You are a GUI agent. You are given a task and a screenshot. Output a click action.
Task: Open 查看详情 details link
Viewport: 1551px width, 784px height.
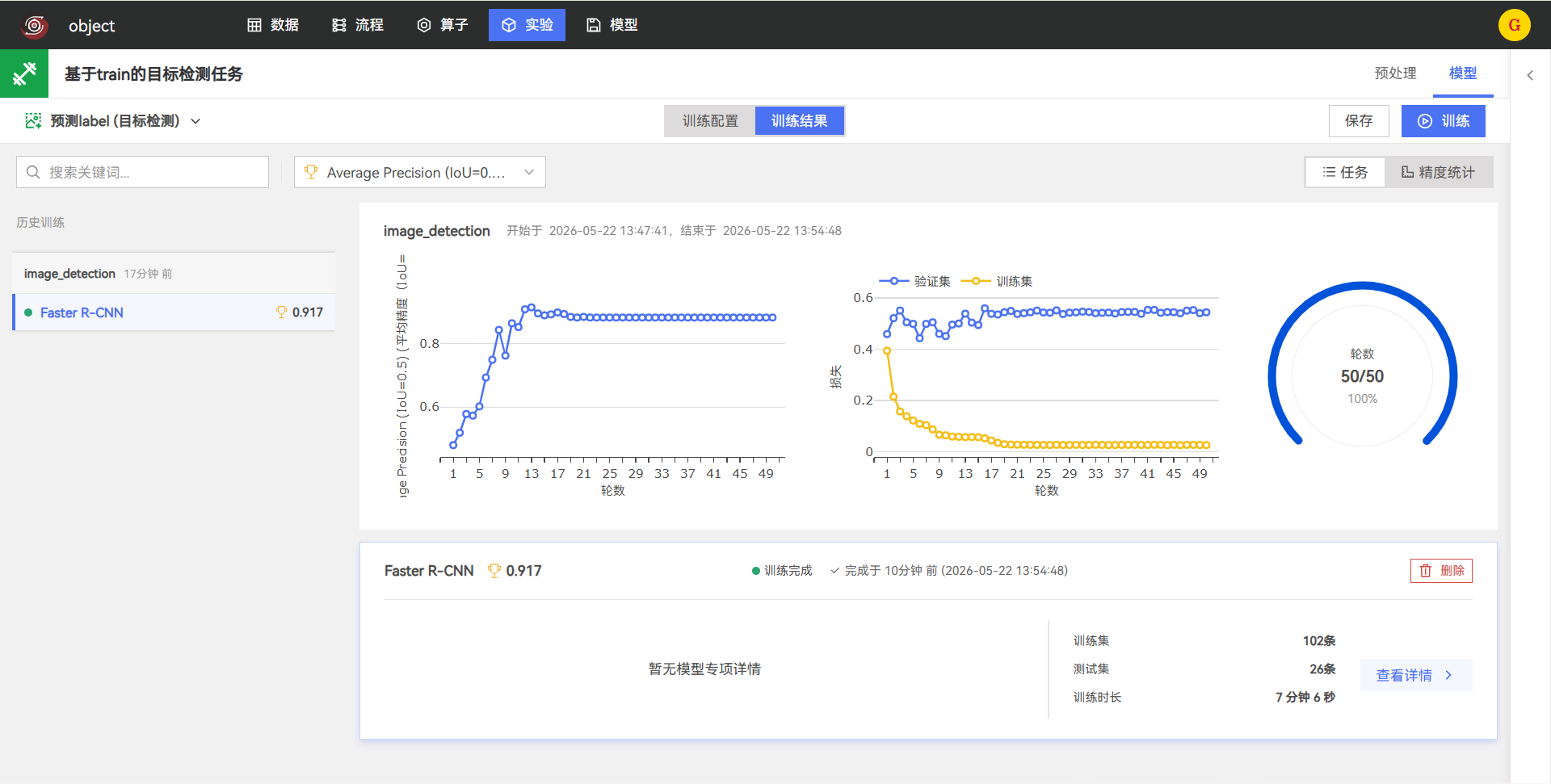coord(1415,675)
